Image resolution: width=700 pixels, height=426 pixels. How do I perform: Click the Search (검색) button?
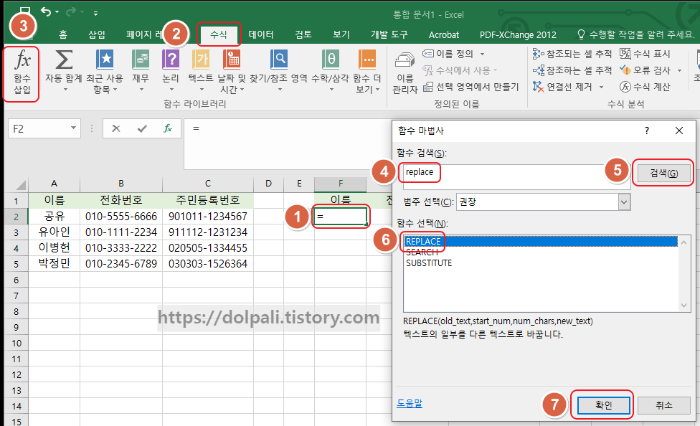point(664,173)
